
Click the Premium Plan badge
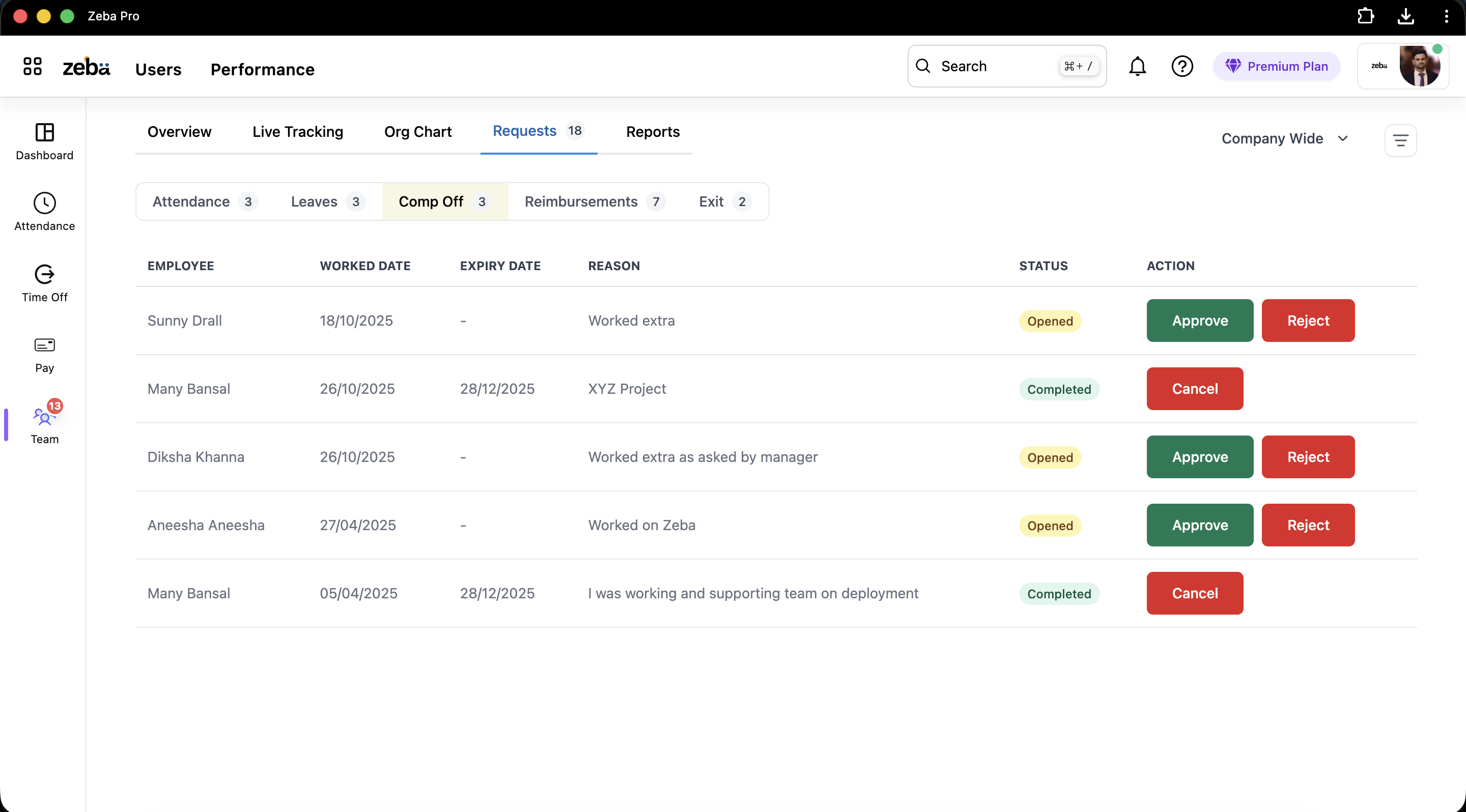(x=1277, y=67)
